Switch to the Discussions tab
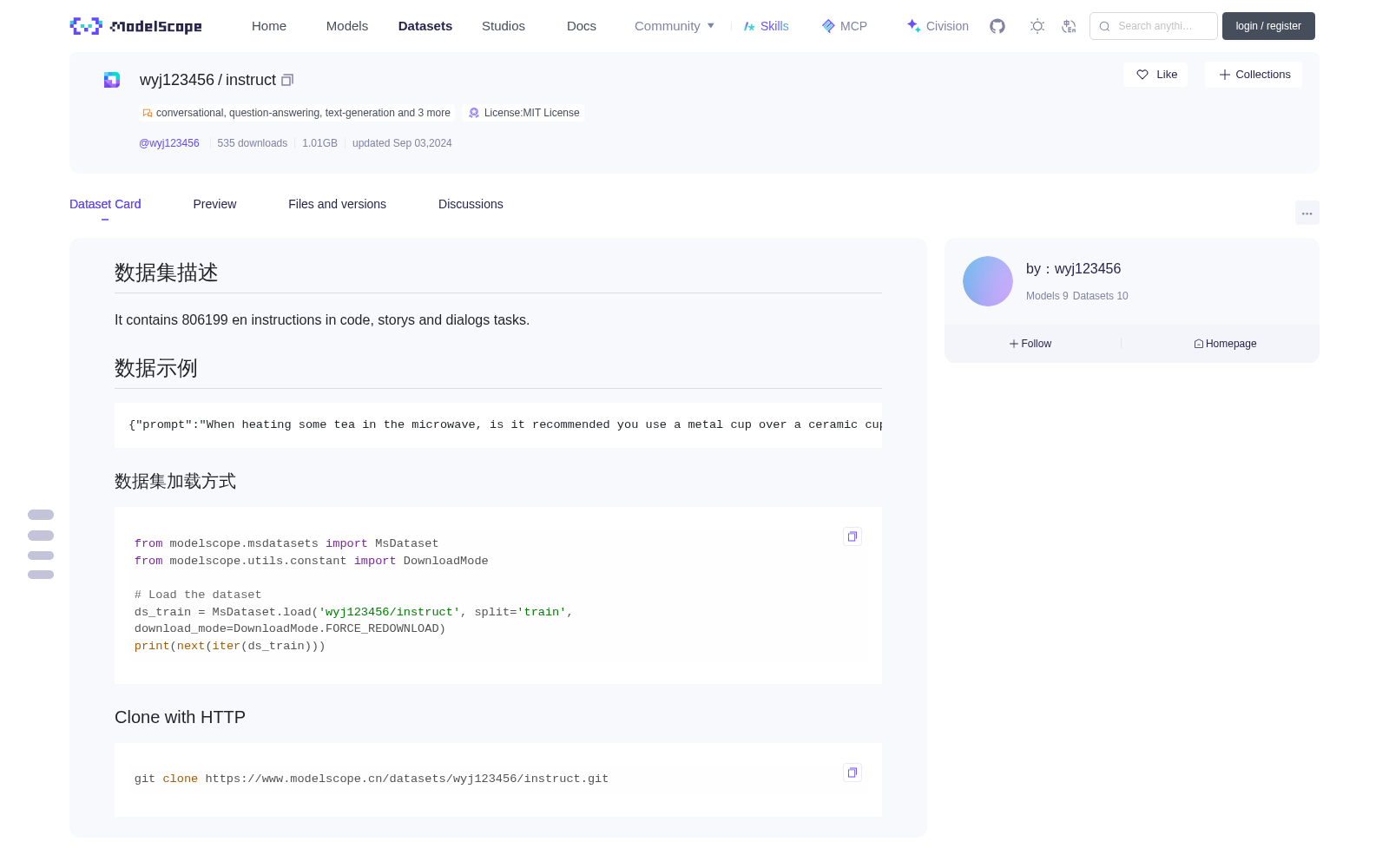The image size is (1389, 868). pos(471,204)
